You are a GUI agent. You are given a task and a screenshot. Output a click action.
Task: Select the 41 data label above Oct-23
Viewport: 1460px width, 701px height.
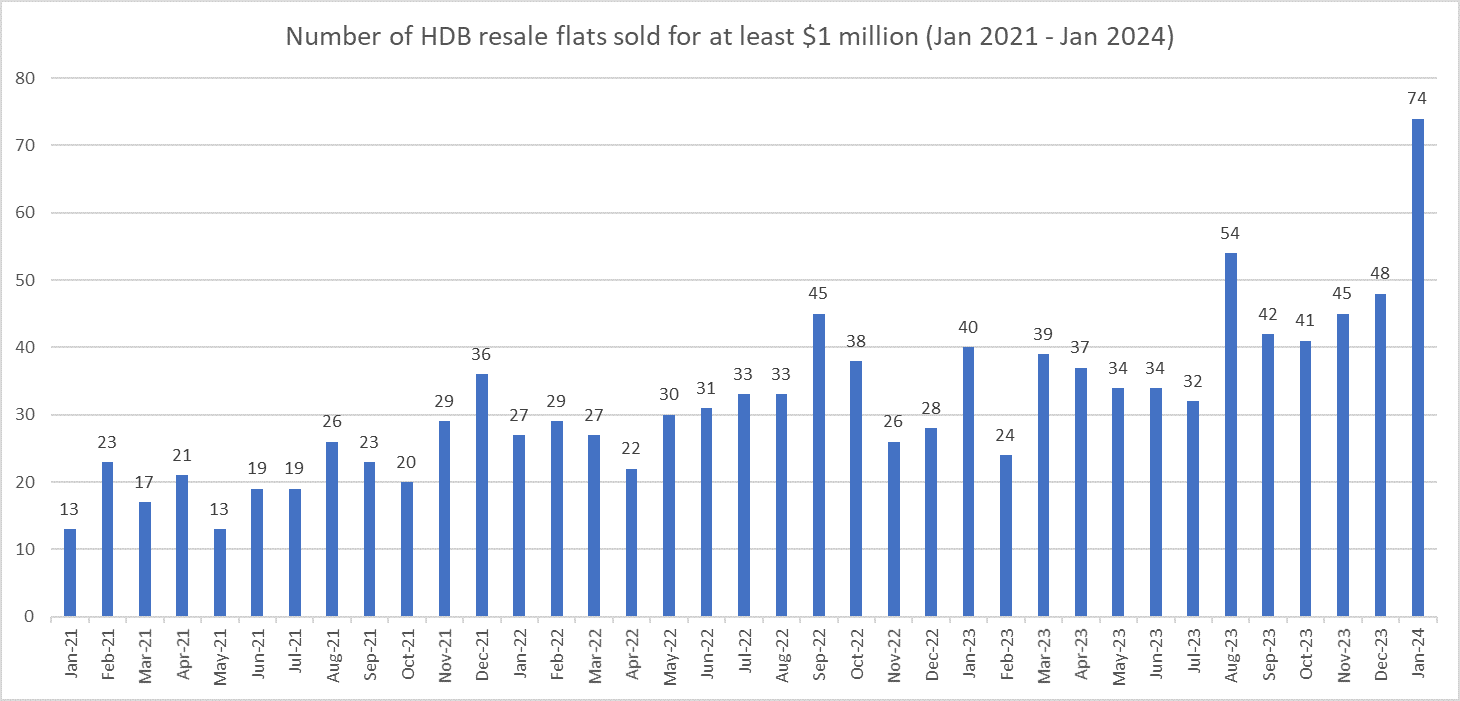click(x=1305, y=320)
